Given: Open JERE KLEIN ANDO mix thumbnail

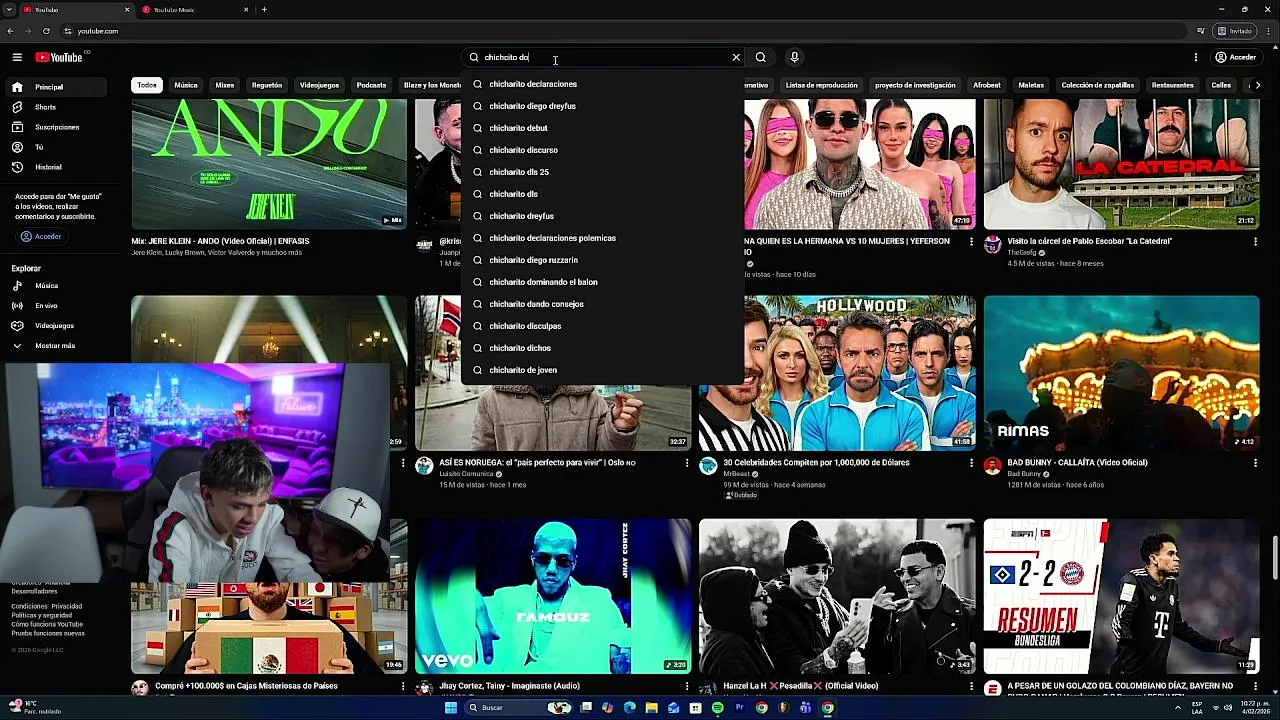Looking at the screenshot, I should click(269, 164).
